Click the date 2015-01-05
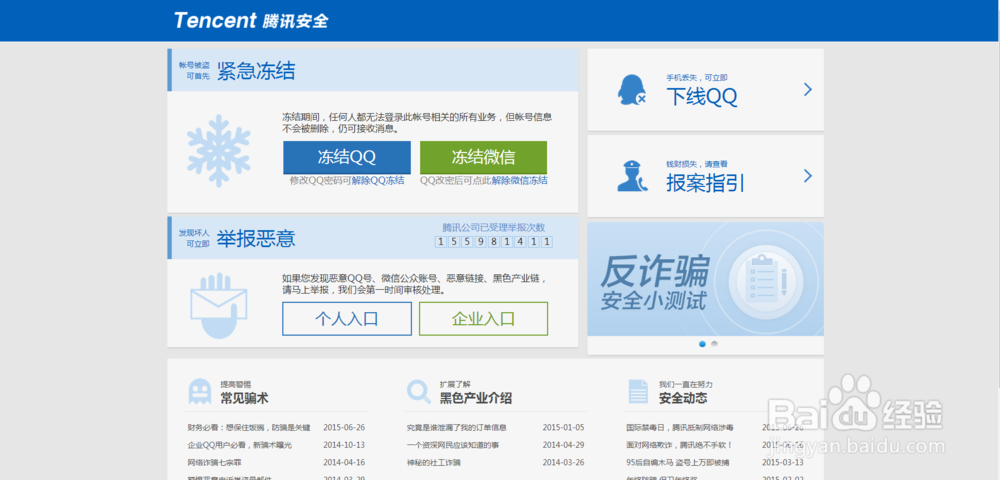 [x=563, y=428]
